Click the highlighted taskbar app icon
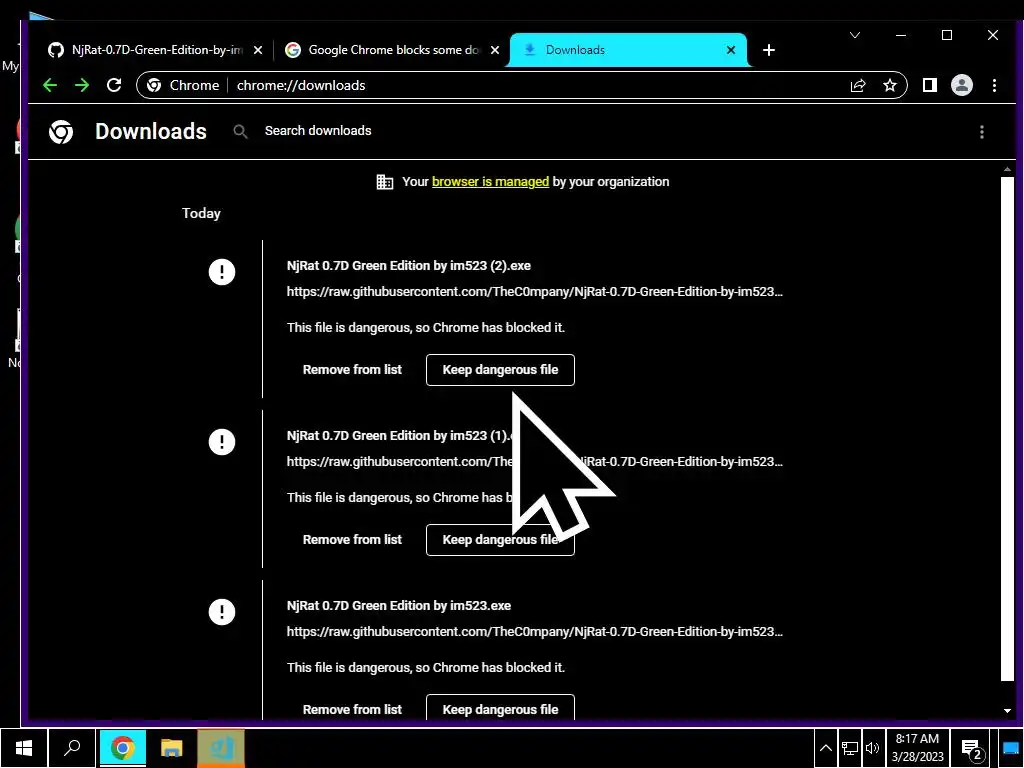 [x=221, y=748]
